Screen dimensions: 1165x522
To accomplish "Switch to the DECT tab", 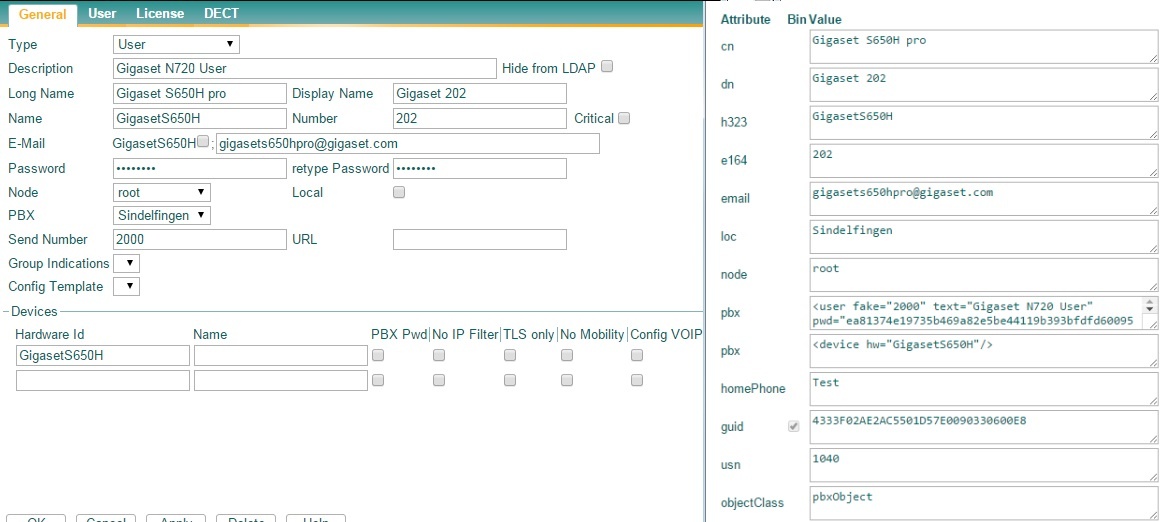I will 221,13.
